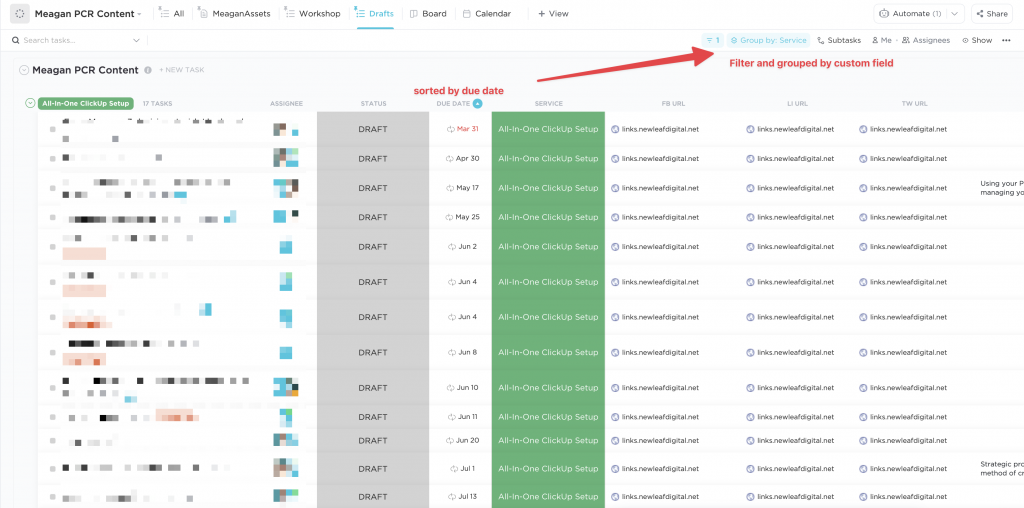Toggle Subtasks display
1024x508 pixels.
tap(839, 40)
